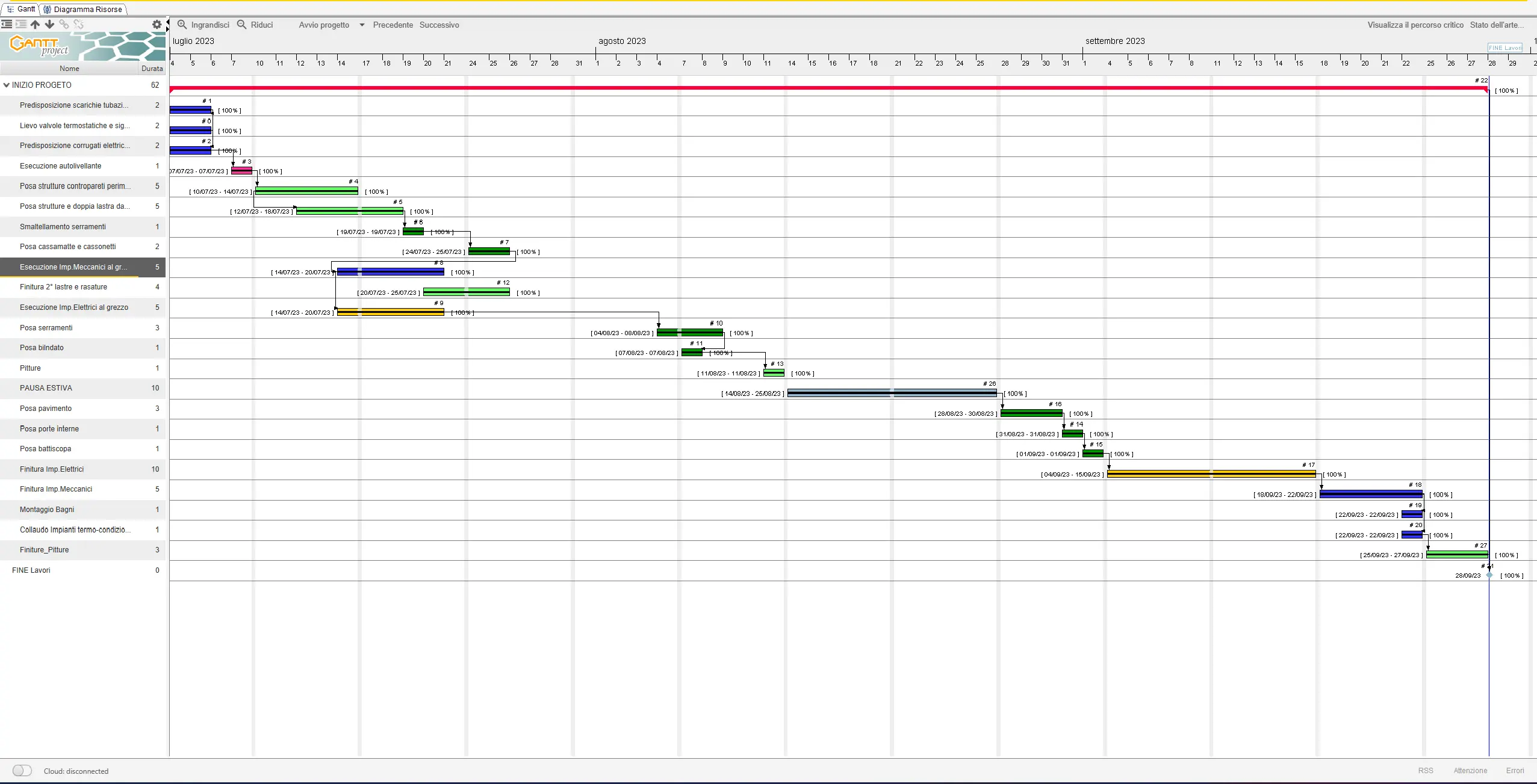Click Visualizza il percorso critico
The height and width of the screenshot is (784, 1537).
tap(1415, 25)
